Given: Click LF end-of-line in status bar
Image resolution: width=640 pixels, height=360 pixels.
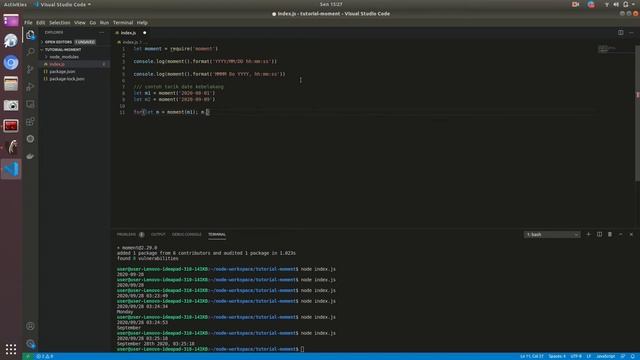Looking at the screenshot, I should pyautogui.click(x=589, y=356).
